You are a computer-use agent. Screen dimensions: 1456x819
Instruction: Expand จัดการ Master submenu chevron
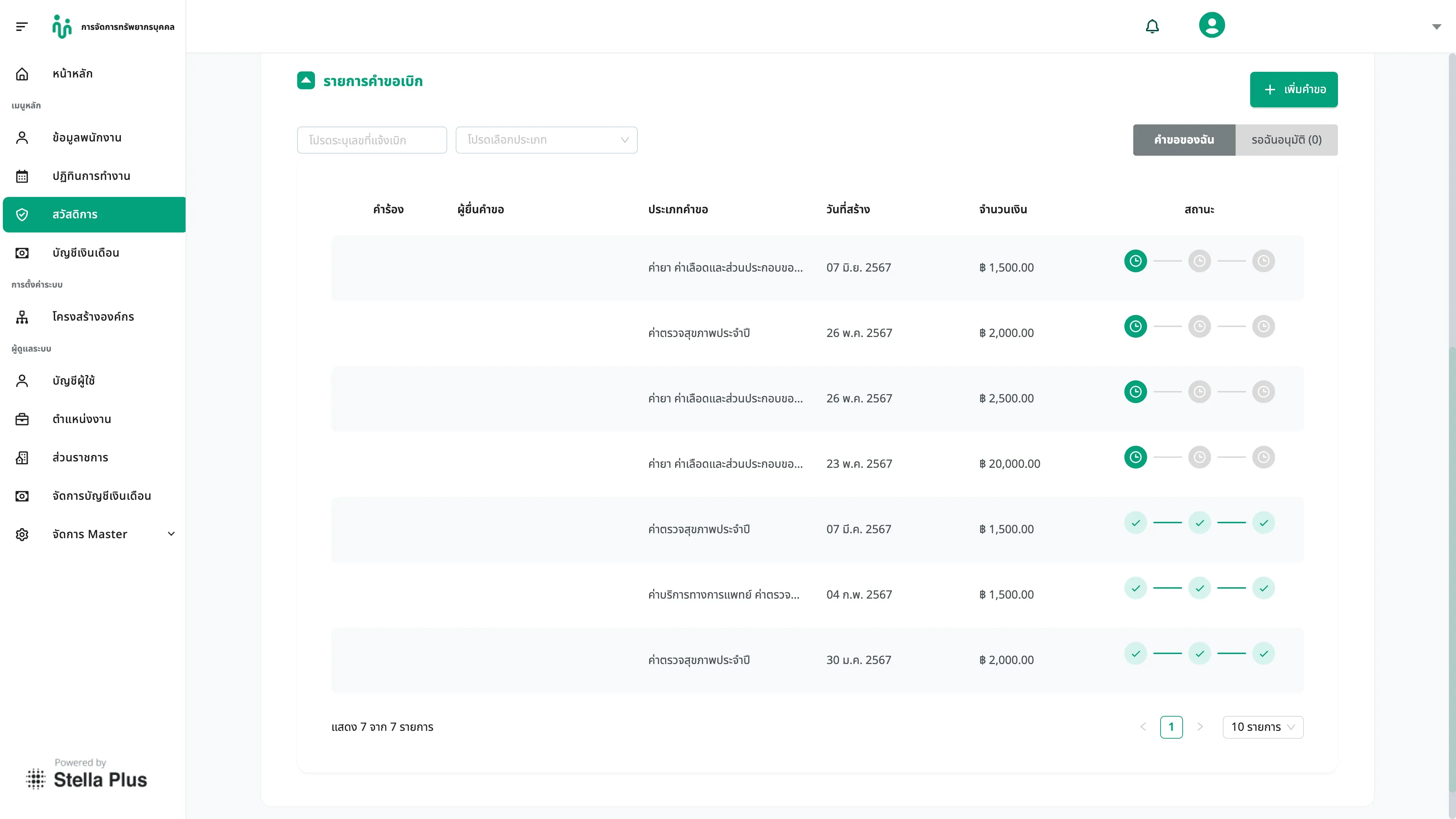(171, 534)
